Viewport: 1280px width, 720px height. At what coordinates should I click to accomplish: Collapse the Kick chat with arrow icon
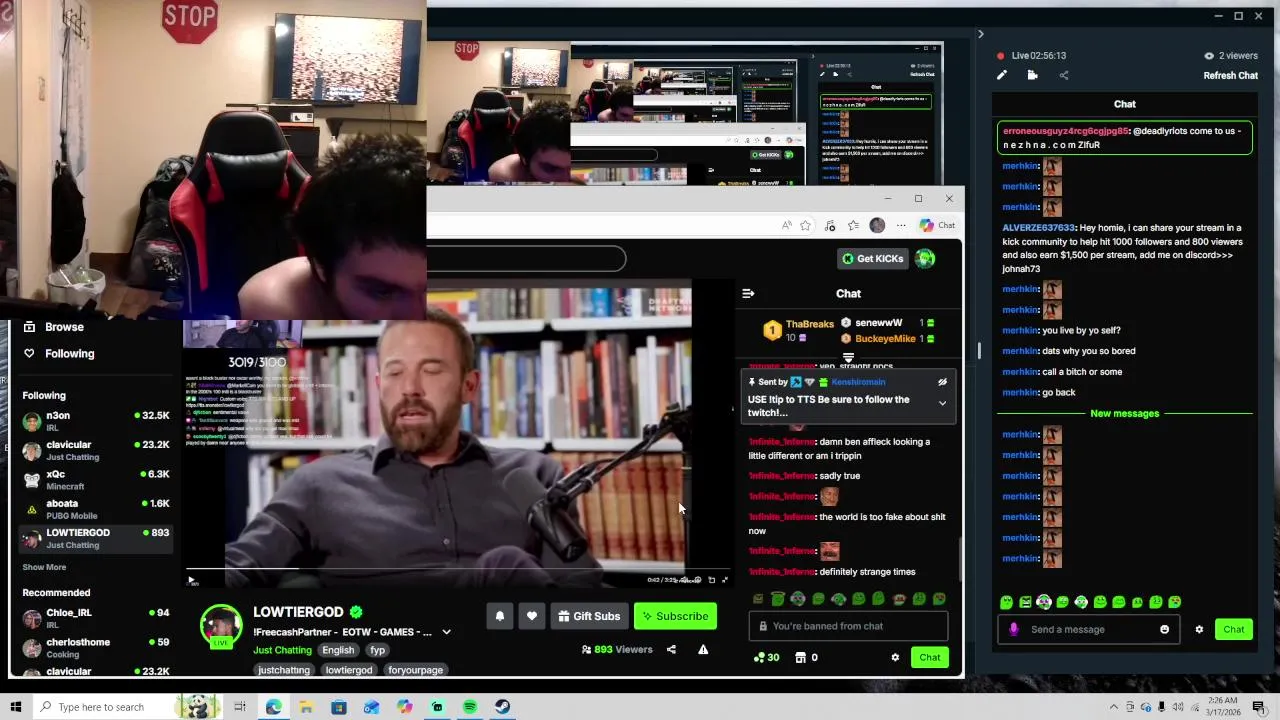(x=748, y=293)
